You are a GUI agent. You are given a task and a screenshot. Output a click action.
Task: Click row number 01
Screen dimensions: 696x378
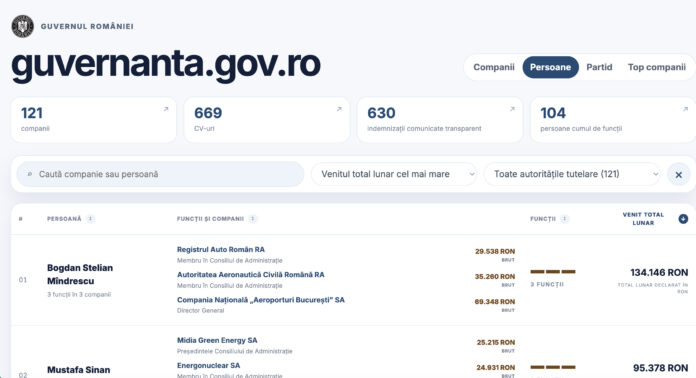(x=23, y=280)
